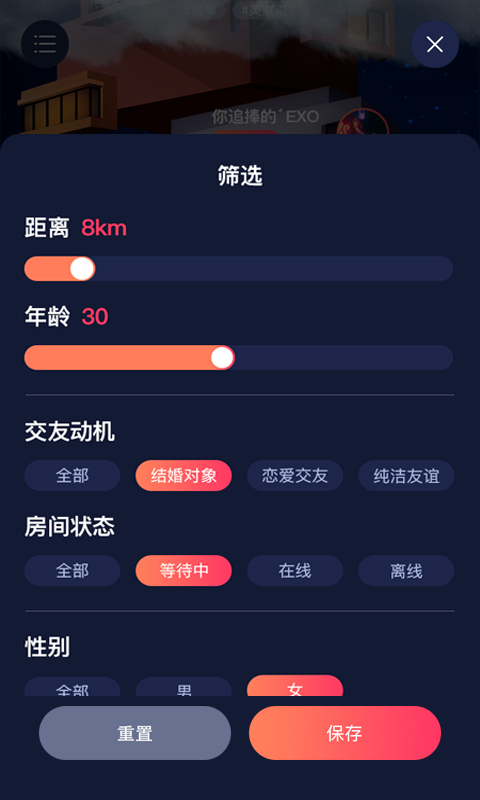The height and width of the screenshot is (800, 480).
Task: Select 全部 under 性别
Action: pyautogui.click(x=72, y=687)
